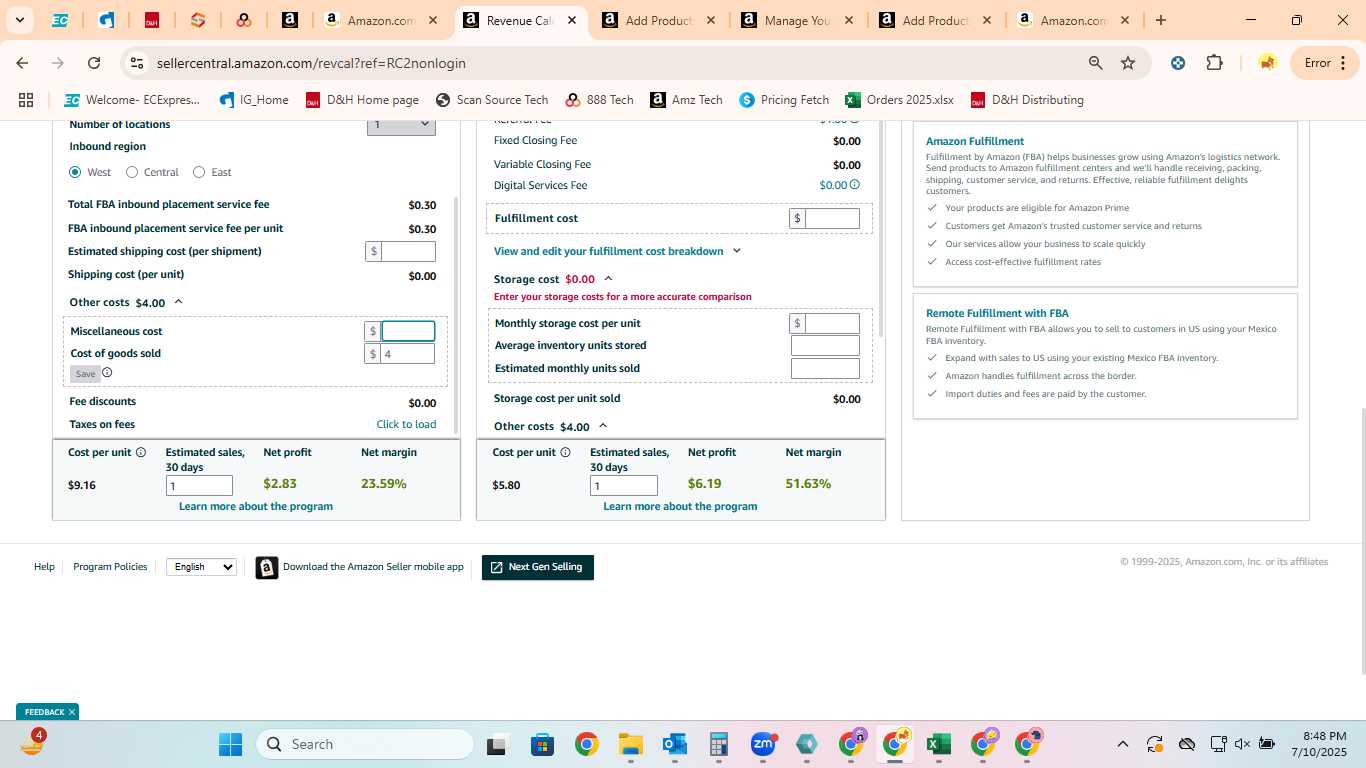Open the English language selector
1366x768 pixels.
(x=201, y=567)
